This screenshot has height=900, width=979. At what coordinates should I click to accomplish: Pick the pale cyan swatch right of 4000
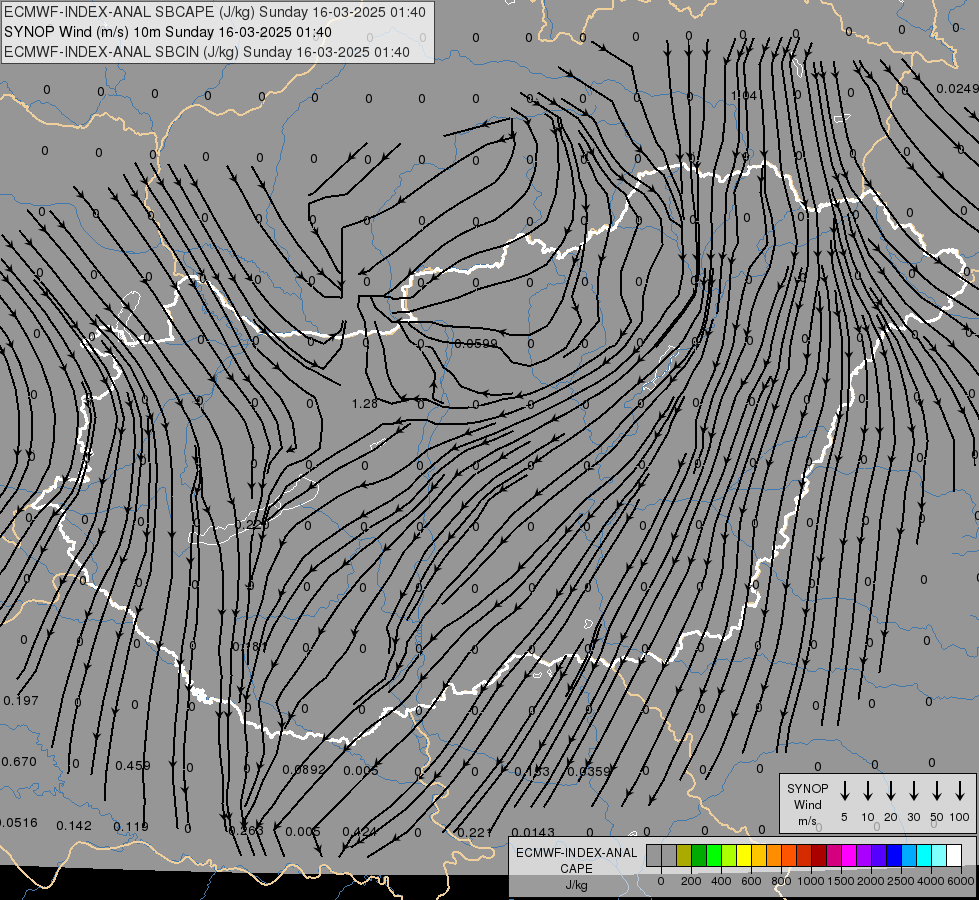[939, 856]
